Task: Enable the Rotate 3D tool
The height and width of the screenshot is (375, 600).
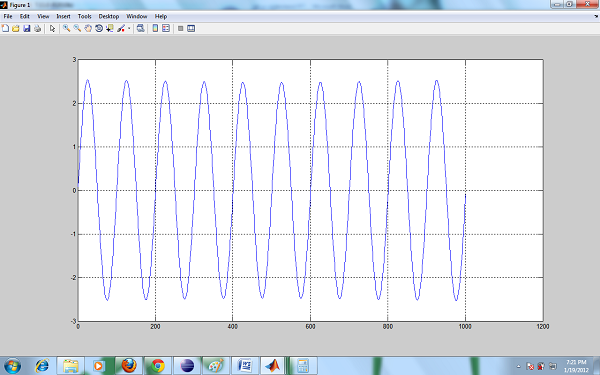Action: [x=99, y=28]
